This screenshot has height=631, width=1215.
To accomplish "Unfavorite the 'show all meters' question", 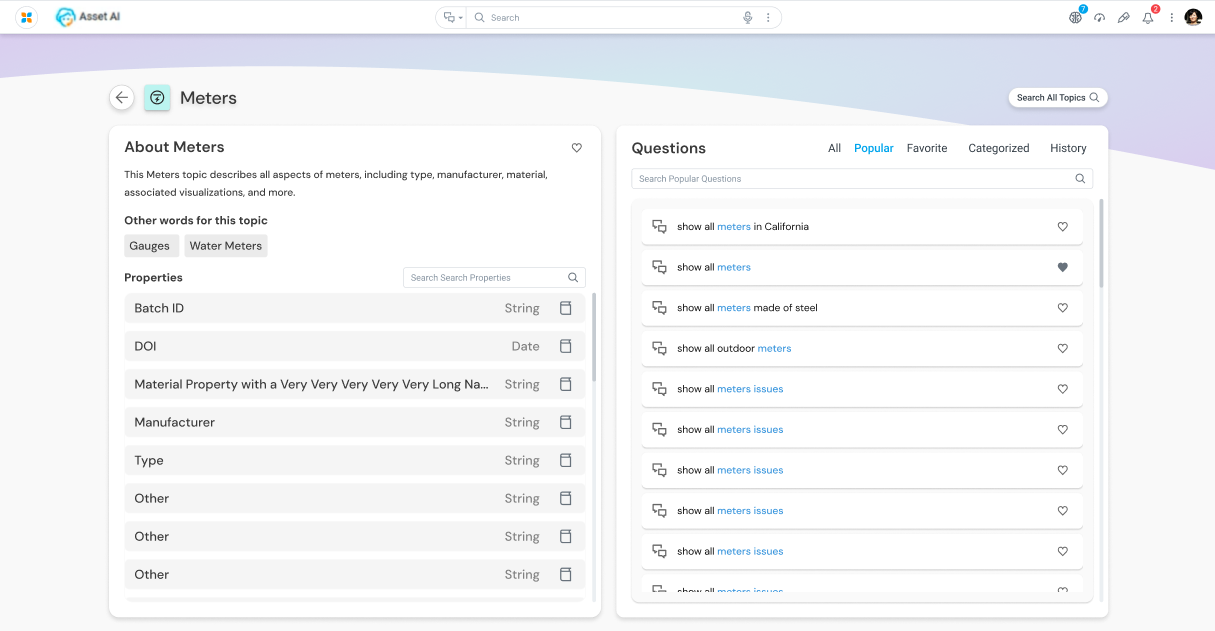I will (1063, 267).
